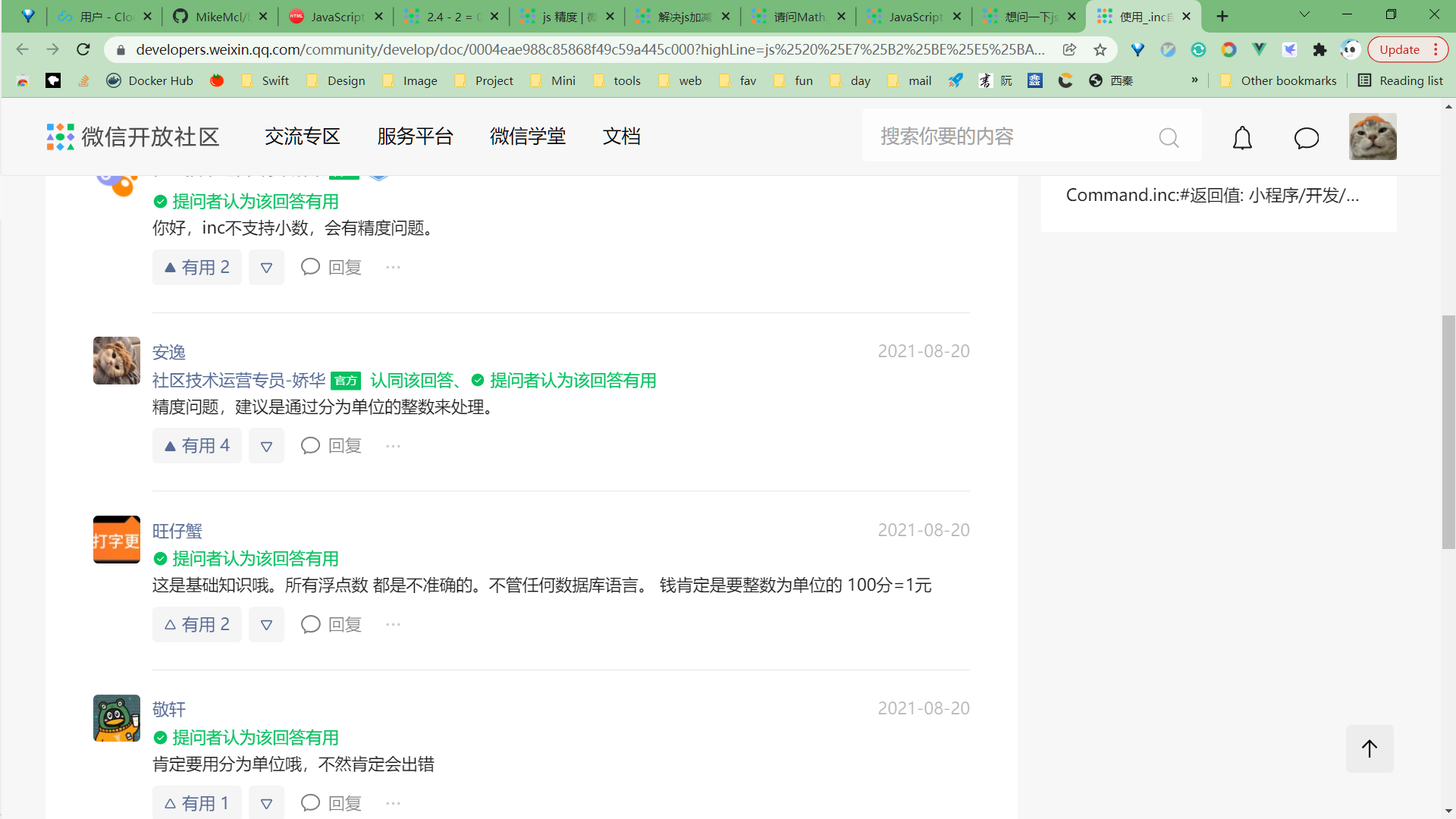Image resolution: width=1456 pixels, height=819 pixels.
Task: Expand the hidden bookmarks chevron
Action: tap(1194, 80)
